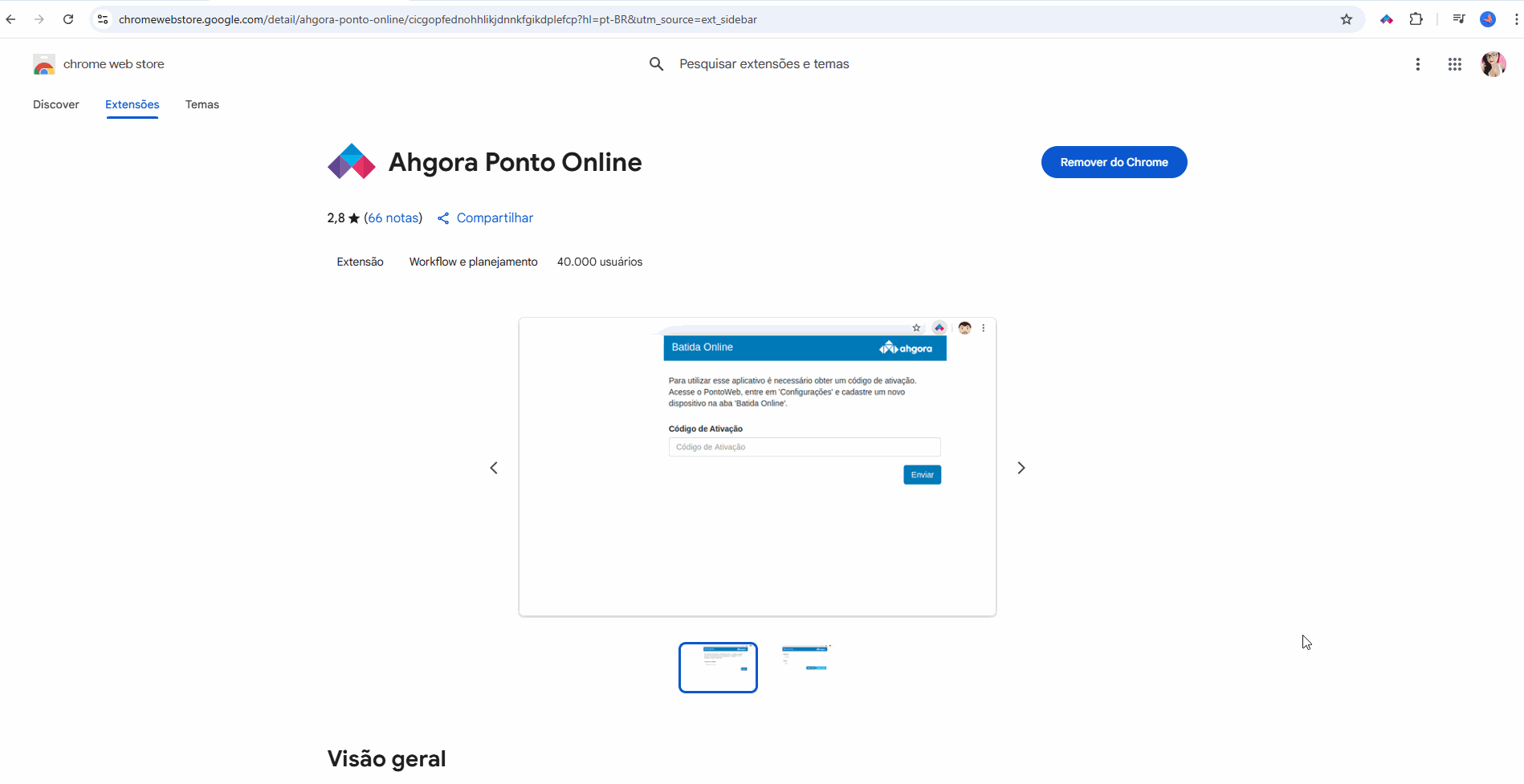Open the 66 notas ratings link
This screenshot has height=784, width=1524.
[x=393, y=218]
